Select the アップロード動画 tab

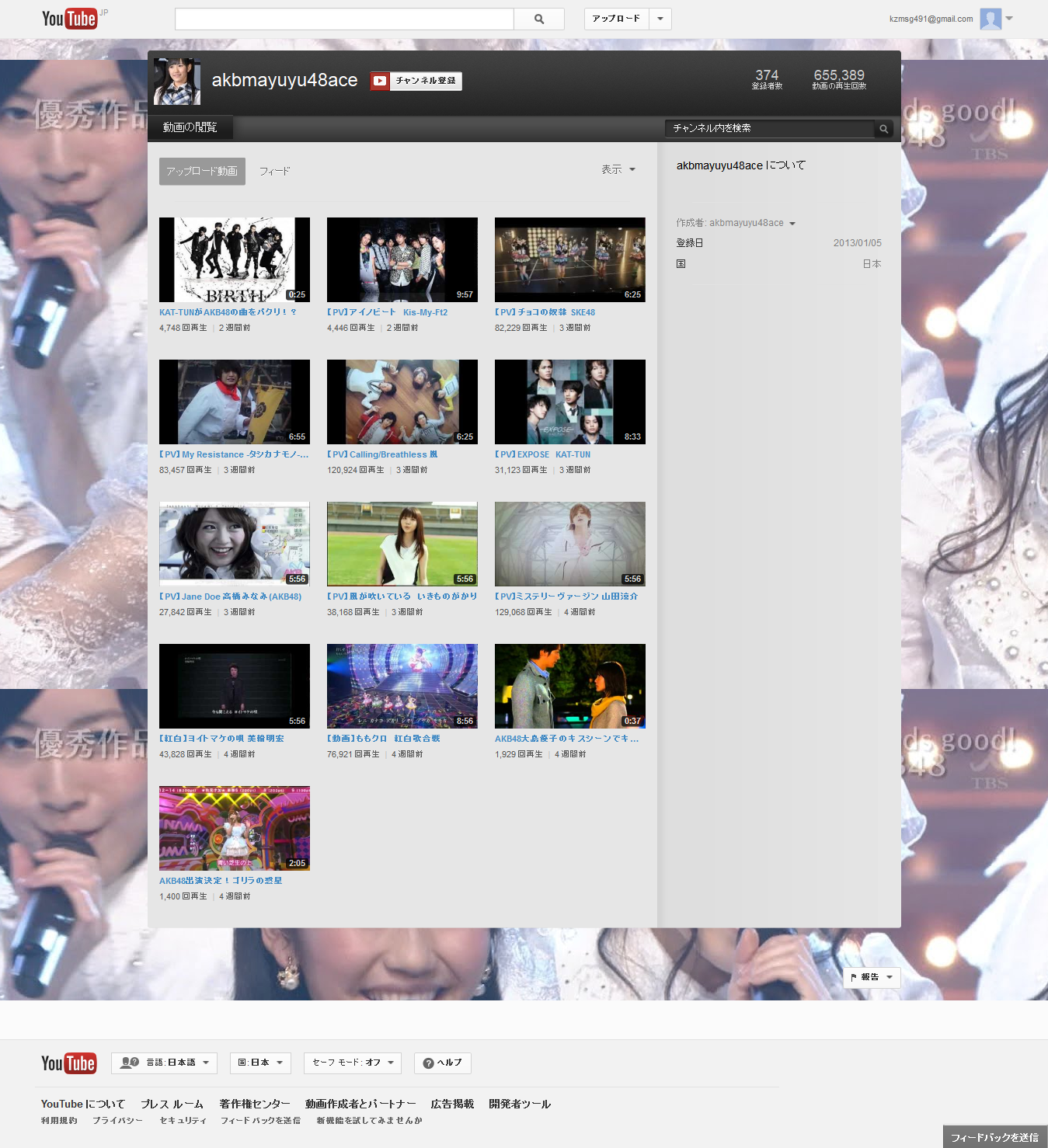[x=202, y=171]
